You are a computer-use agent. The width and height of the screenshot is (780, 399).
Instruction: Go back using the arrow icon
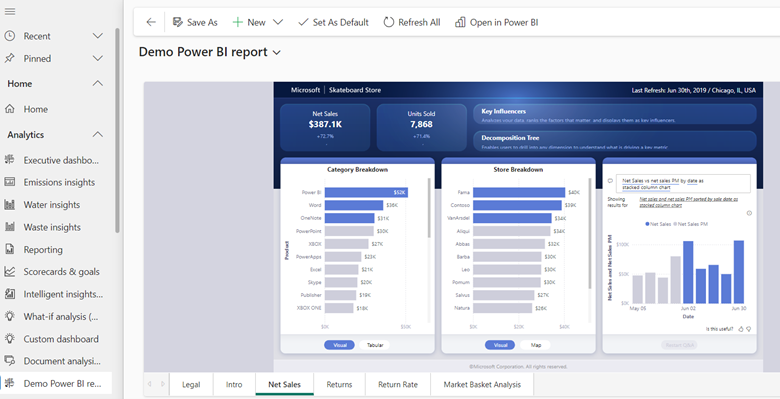coord(151,22)
